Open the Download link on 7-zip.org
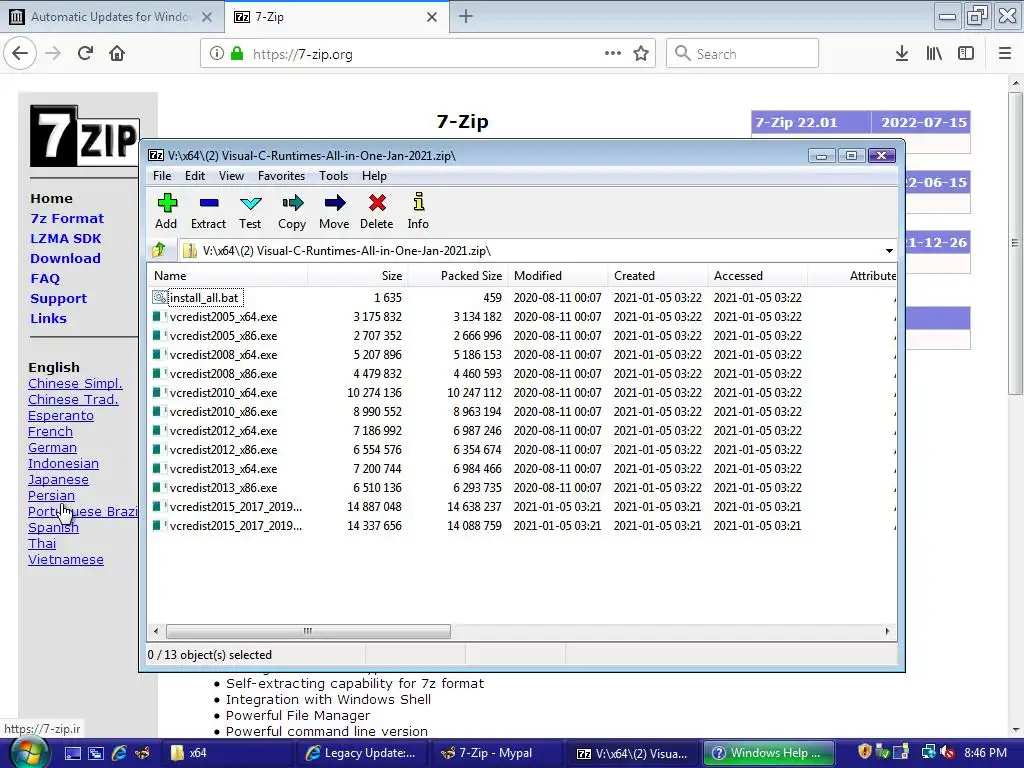1024x768 pixels. [x=65, y=259]
